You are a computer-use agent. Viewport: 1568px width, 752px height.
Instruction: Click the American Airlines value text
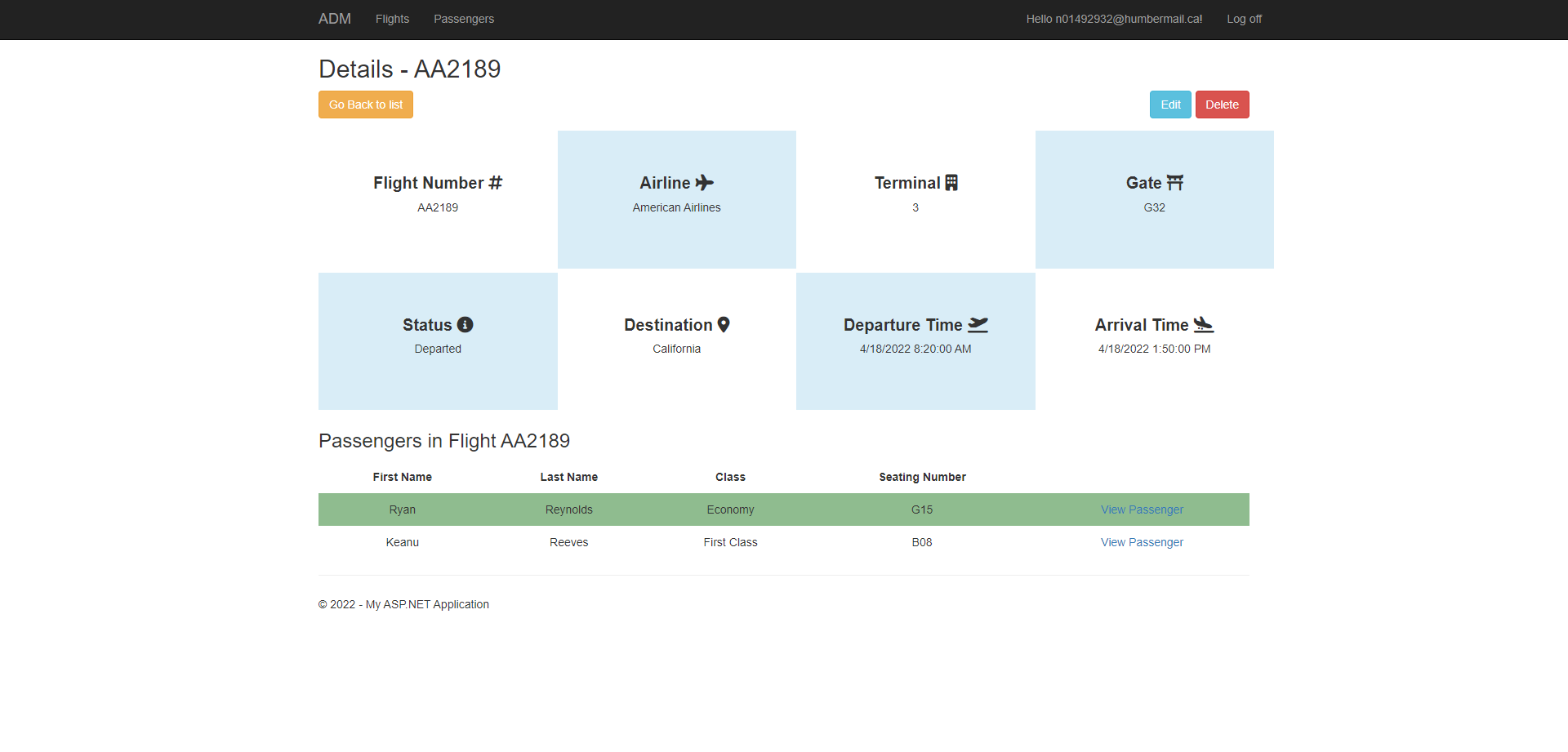pos(676,207)
